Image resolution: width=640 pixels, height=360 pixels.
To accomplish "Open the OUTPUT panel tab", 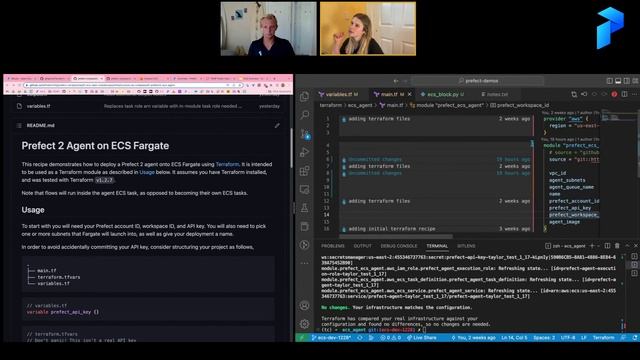I will [x=362, y=246].
